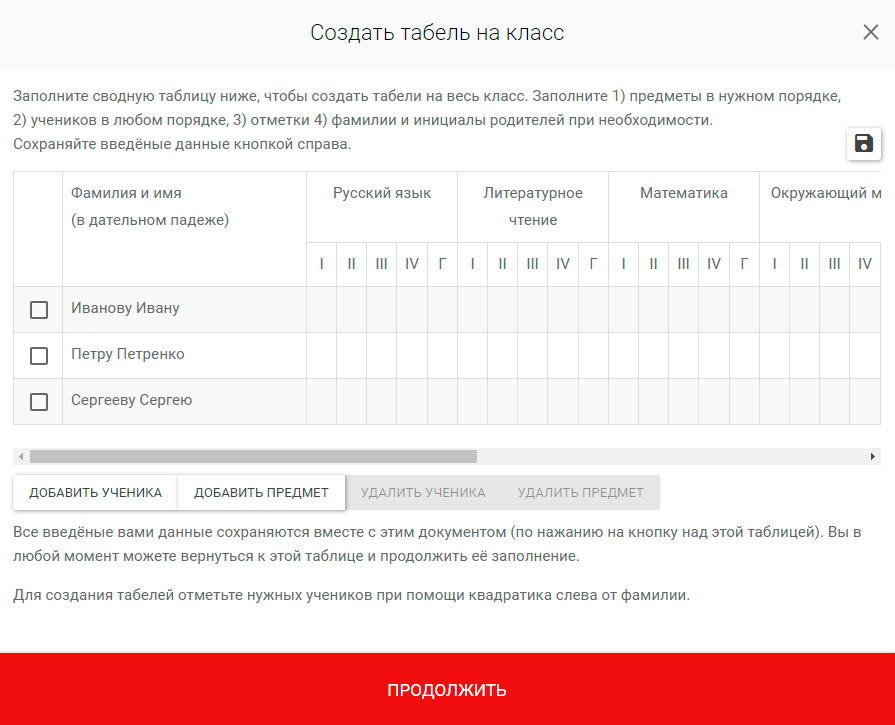Viewport: 895px width, 725px height.
Task: Check the box for Иванову Ивану
Action: pos(39,310)
